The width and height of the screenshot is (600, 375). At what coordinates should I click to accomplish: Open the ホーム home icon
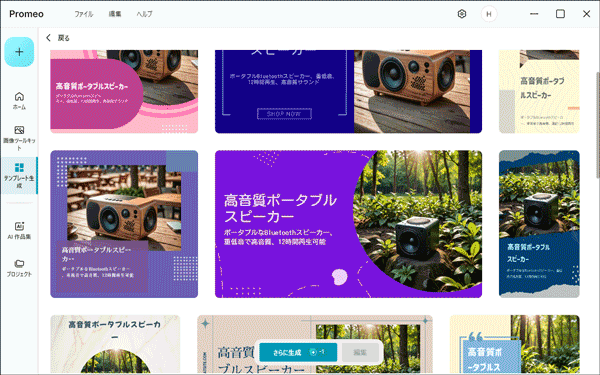[19, 101]
